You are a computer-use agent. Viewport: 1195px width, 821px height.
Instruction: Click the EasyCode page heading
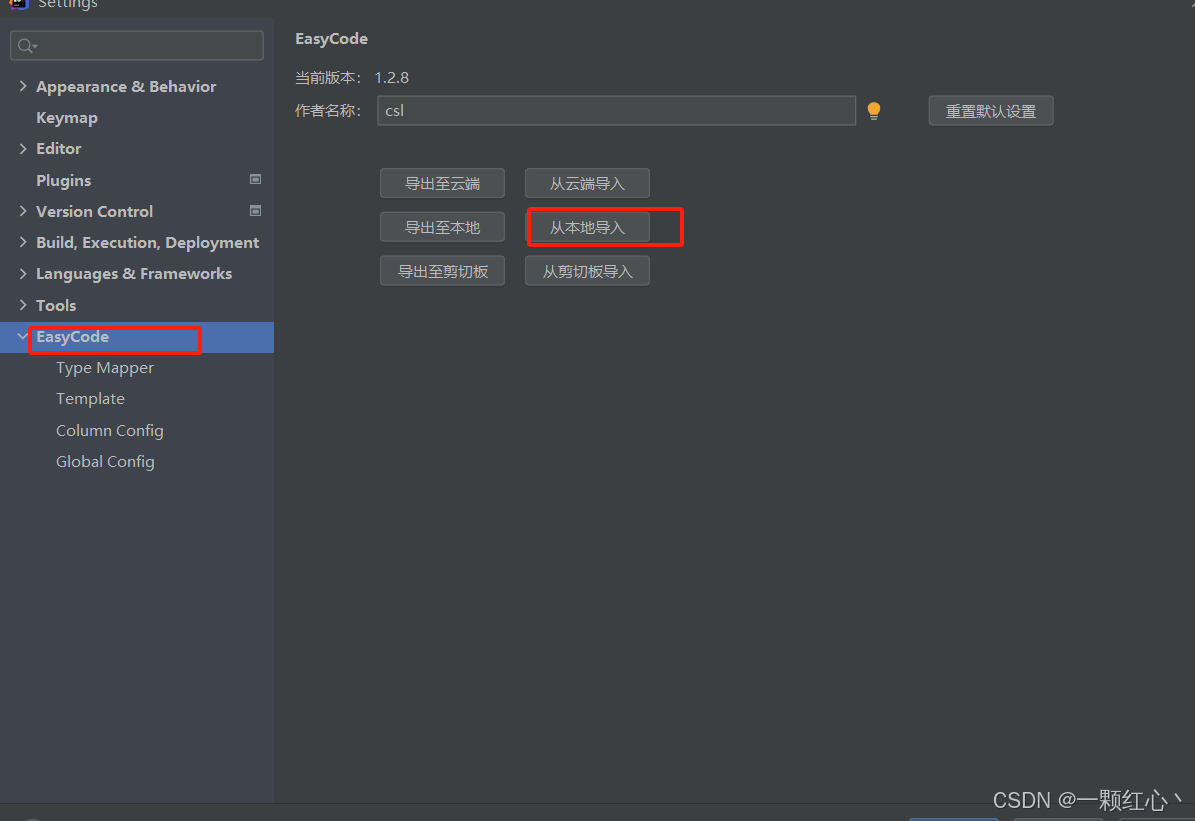[332, 39]
